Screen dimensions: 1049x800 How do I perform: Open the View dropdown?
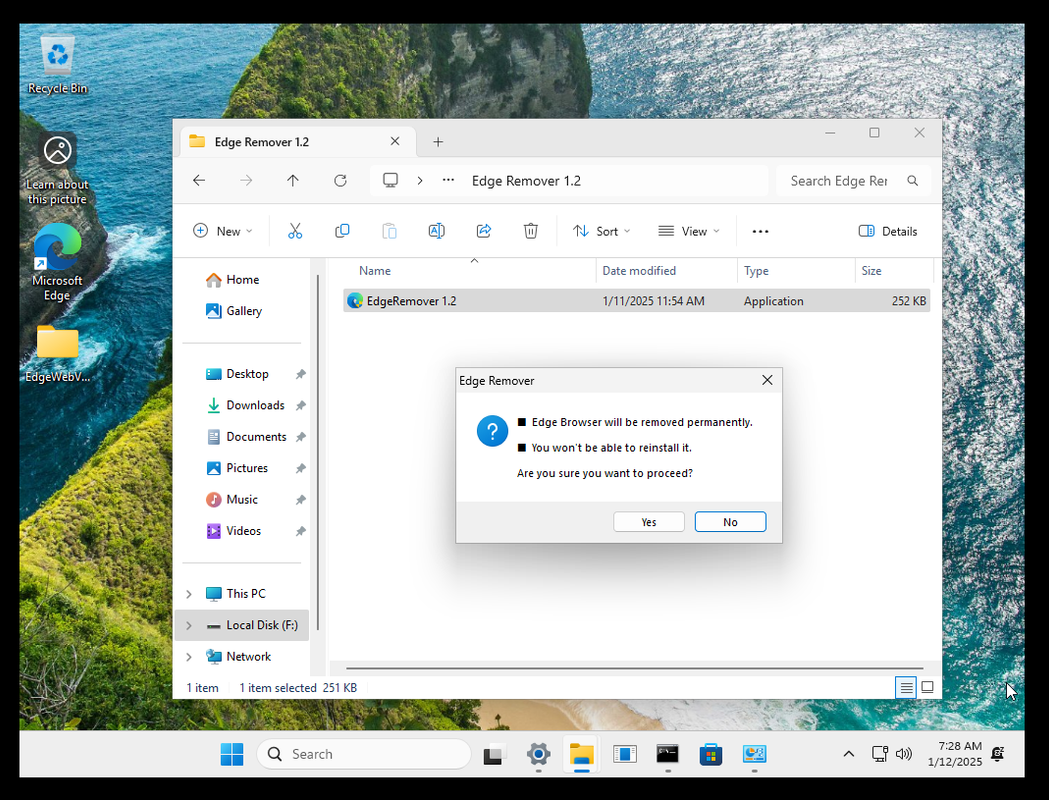tap(689, 231)
